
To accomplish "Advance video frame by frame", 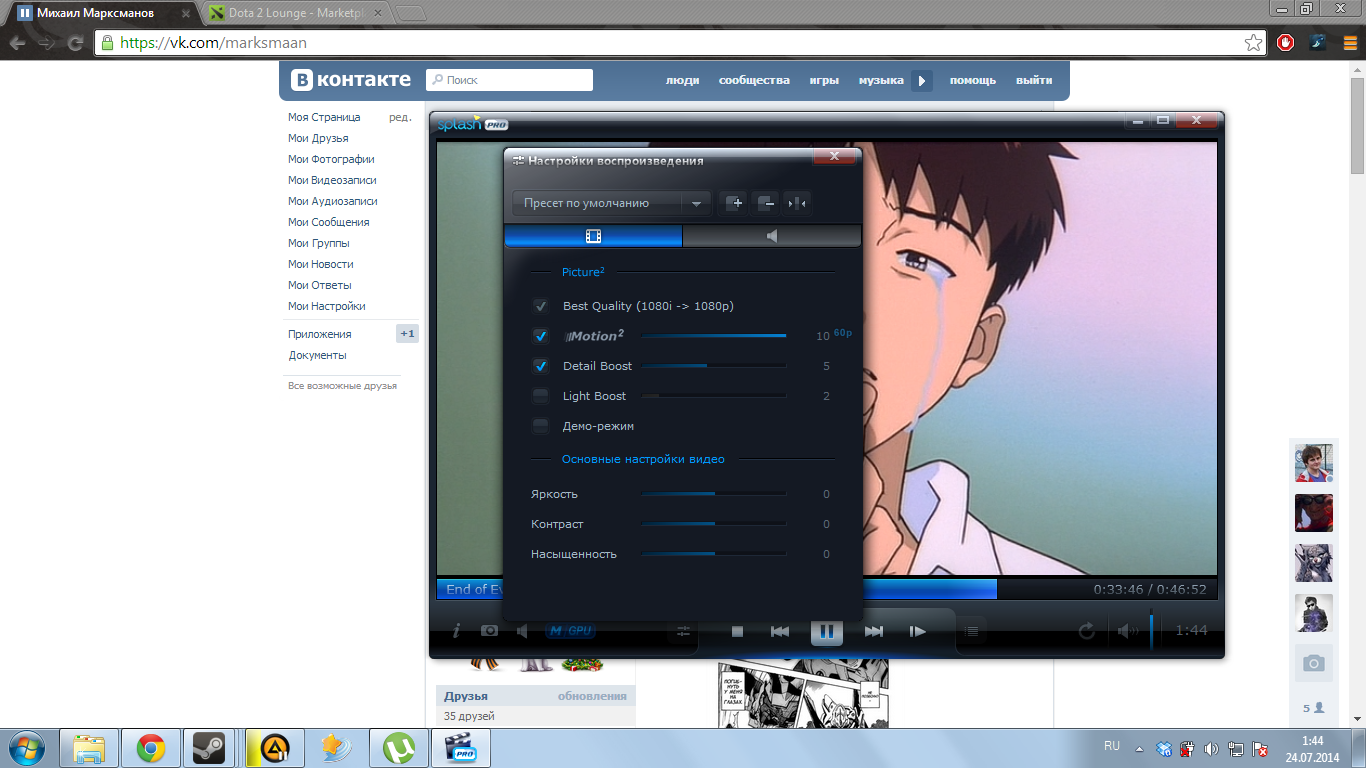I will [x=917, y=631].
